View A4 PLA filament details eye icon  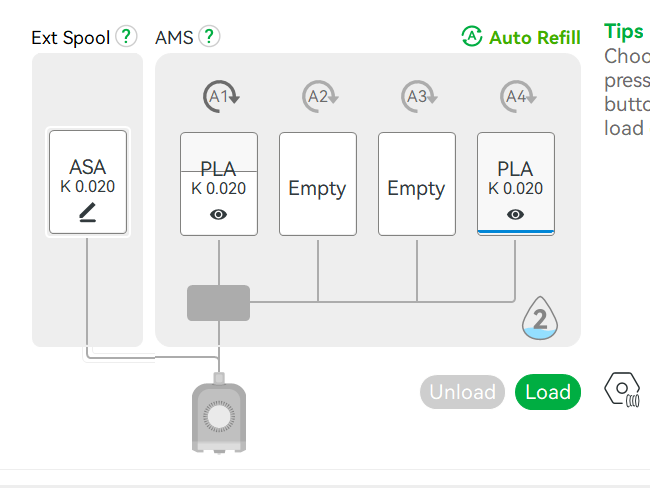515,214
